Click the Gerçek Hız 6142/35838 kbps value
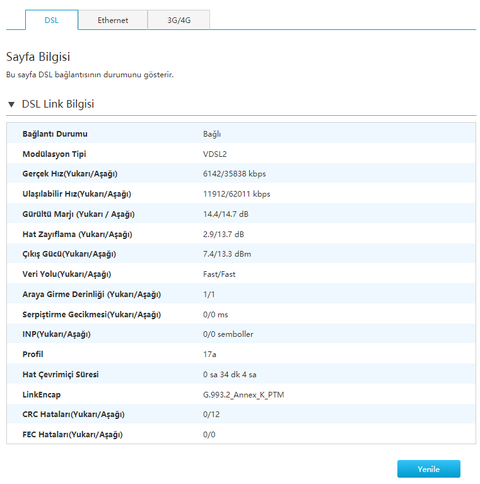 (234, 174)
